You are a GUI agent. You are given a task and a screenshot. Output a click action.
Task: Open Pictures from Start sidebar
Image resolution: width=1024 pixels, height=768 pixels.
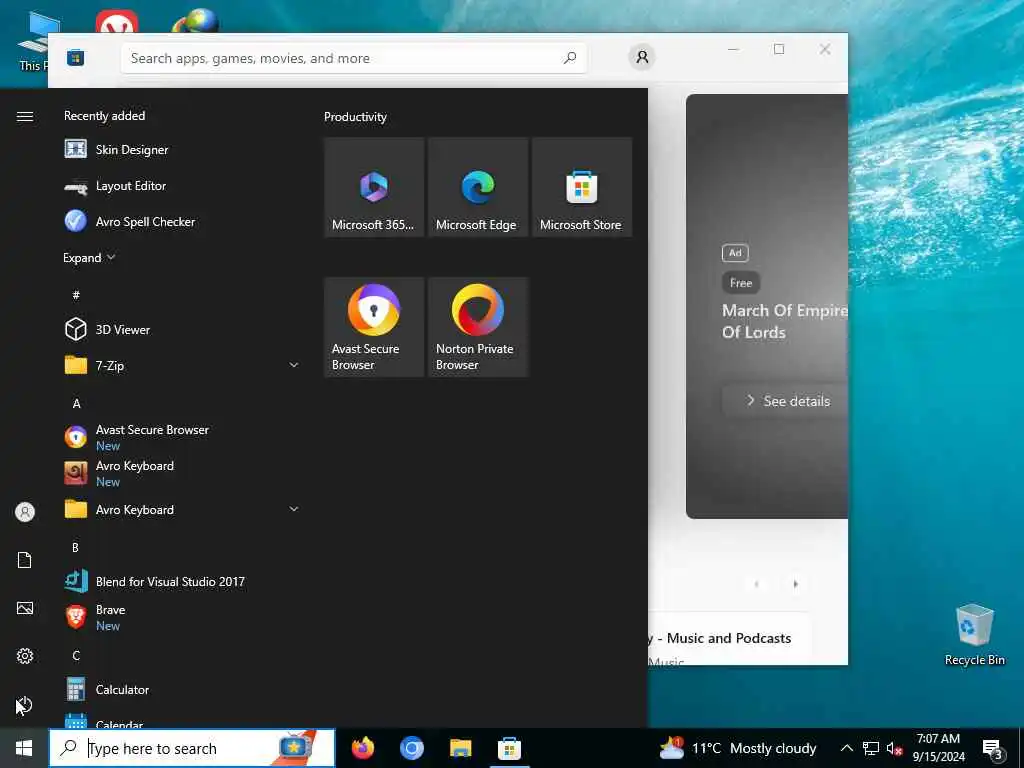click(25, 609)
